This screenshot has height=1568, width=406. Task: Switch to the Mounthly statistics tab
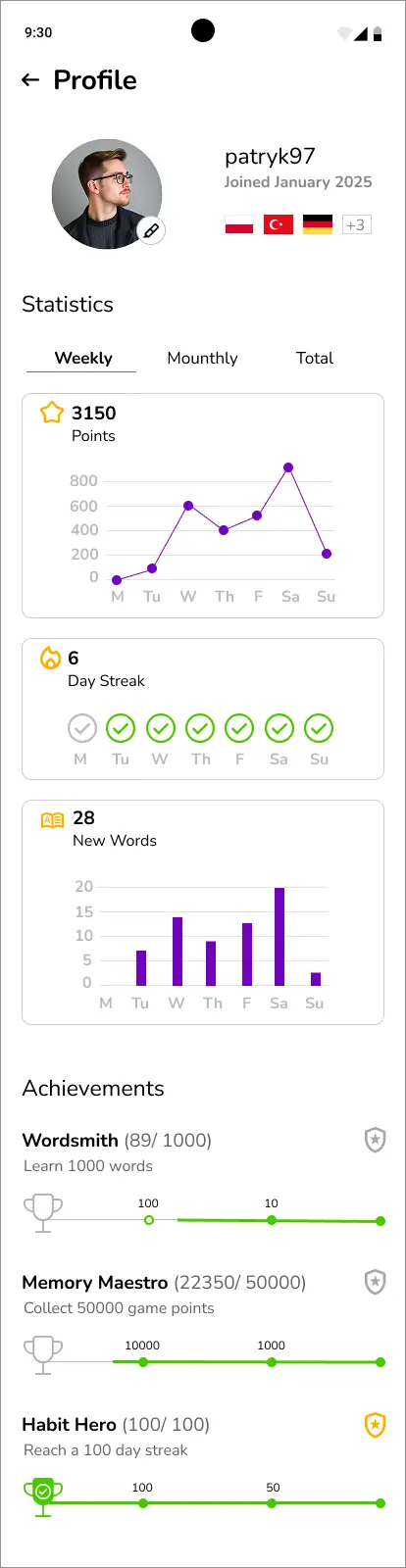click(x=202, y=358)
